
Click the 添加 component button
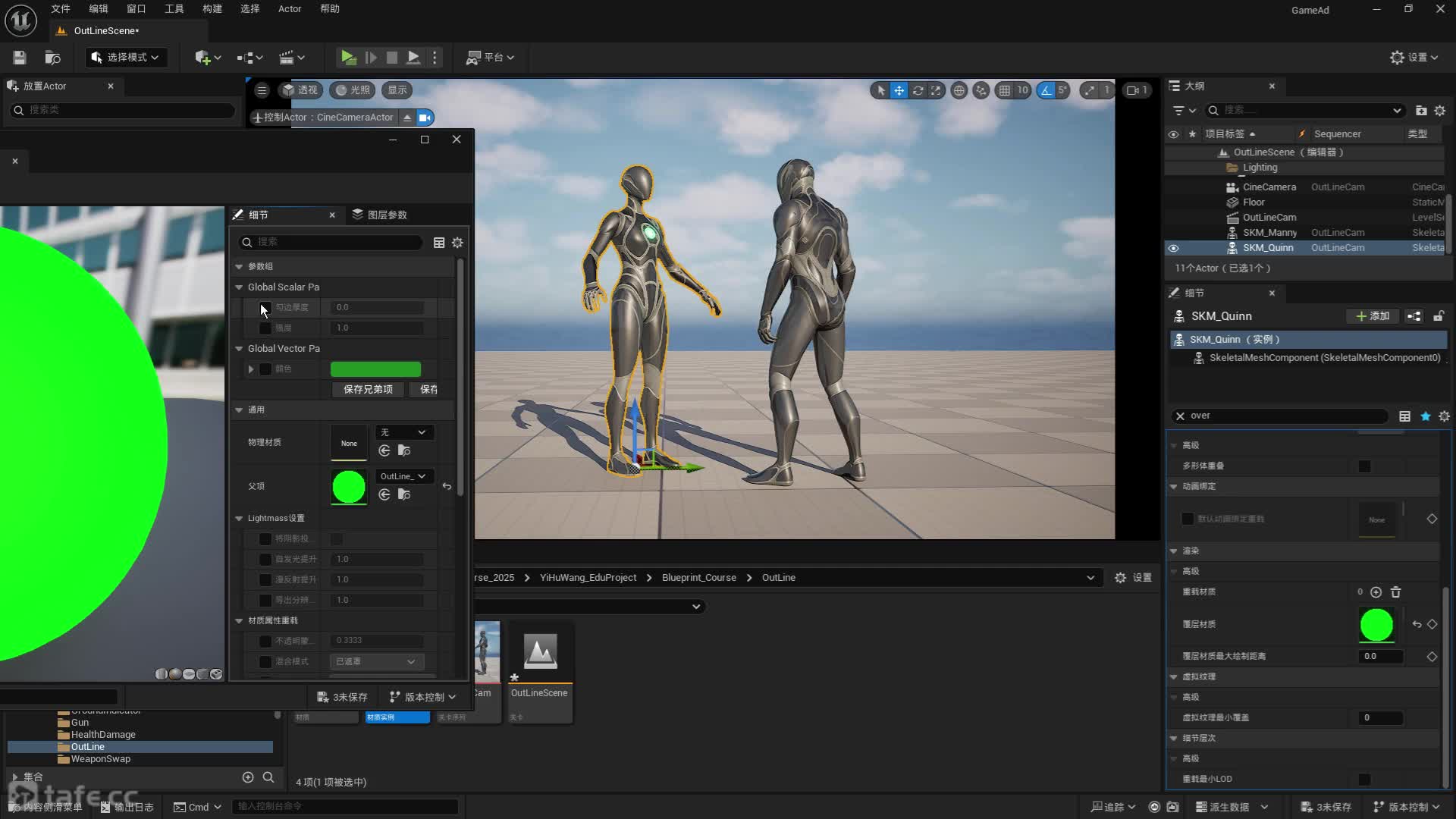click(x=1373, y=316)
